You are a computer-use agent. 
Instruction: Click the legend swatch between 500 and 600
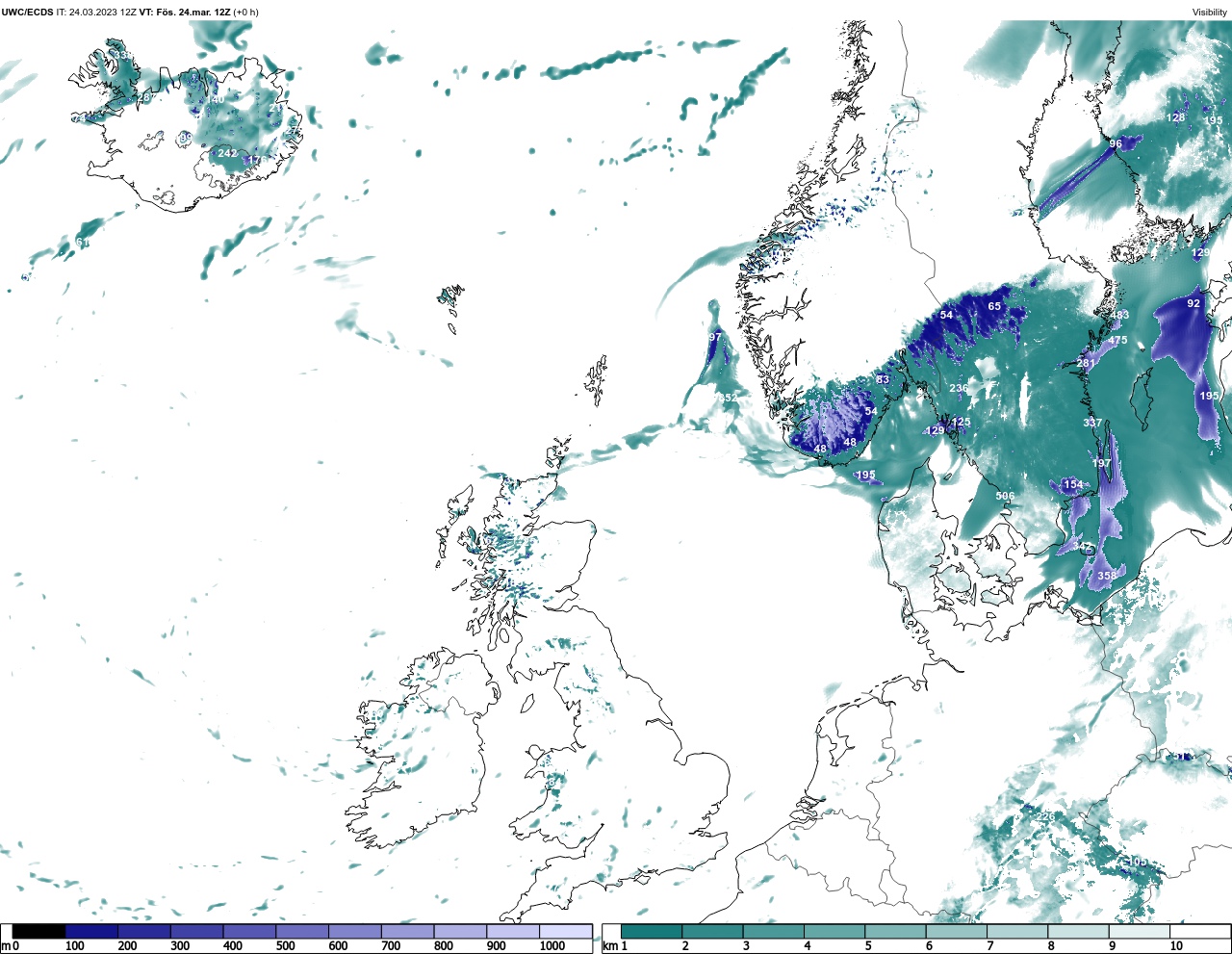coord(302,931)
